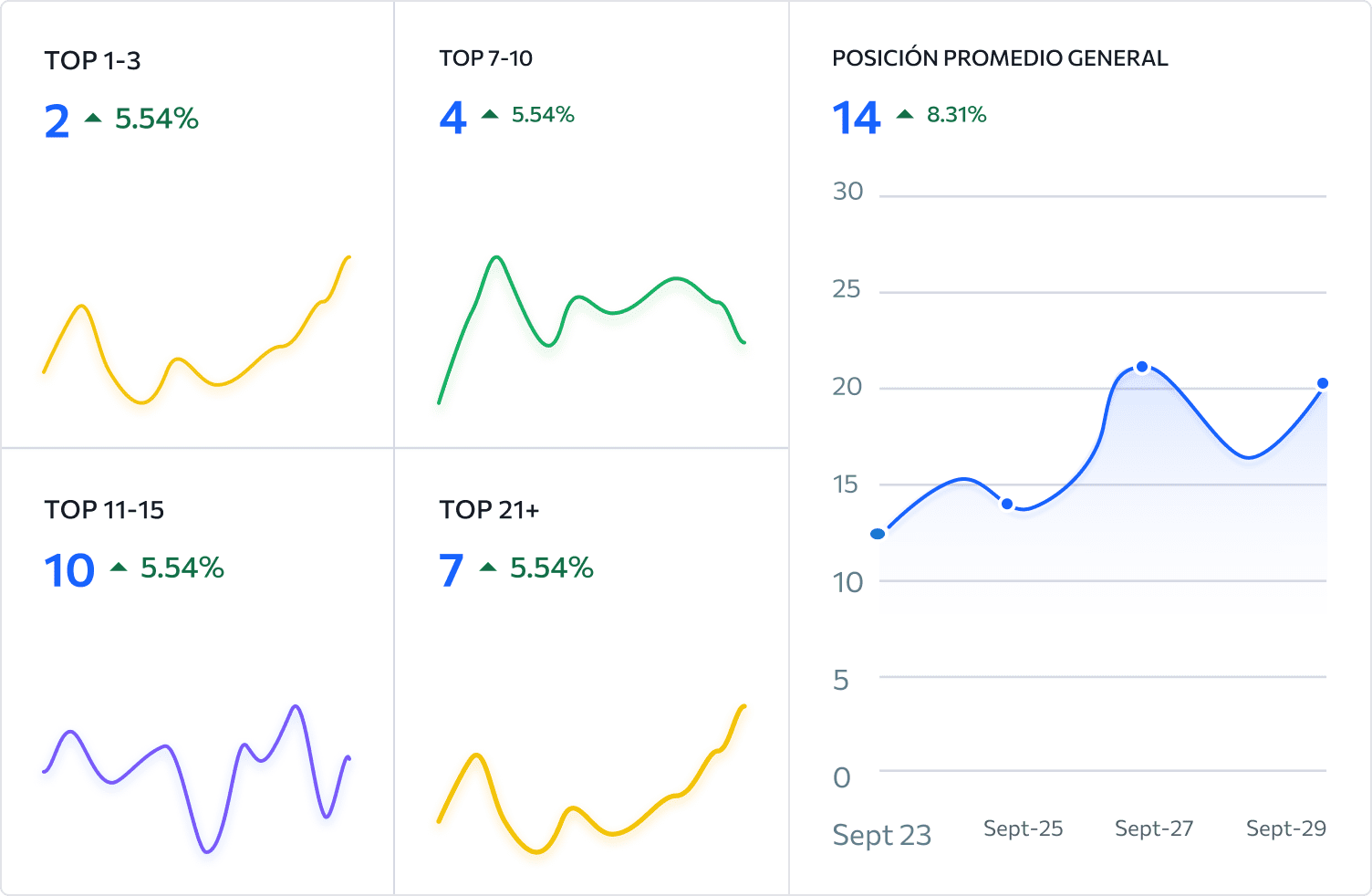Image resolution: width=1372 pixels, height=896 pixels.
Task: Click the up arrow beside 8.31%
Action: pyautogui.click(x=905, y=114)
